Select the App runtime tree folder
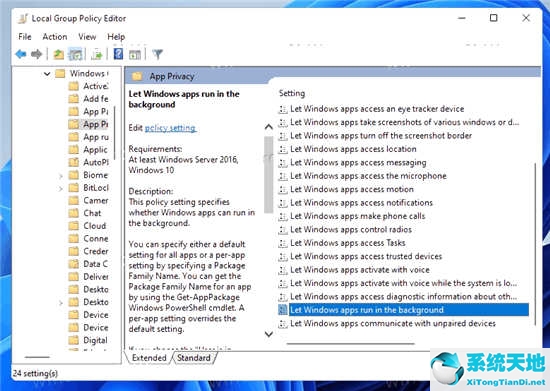 click(x=88, y=137)
